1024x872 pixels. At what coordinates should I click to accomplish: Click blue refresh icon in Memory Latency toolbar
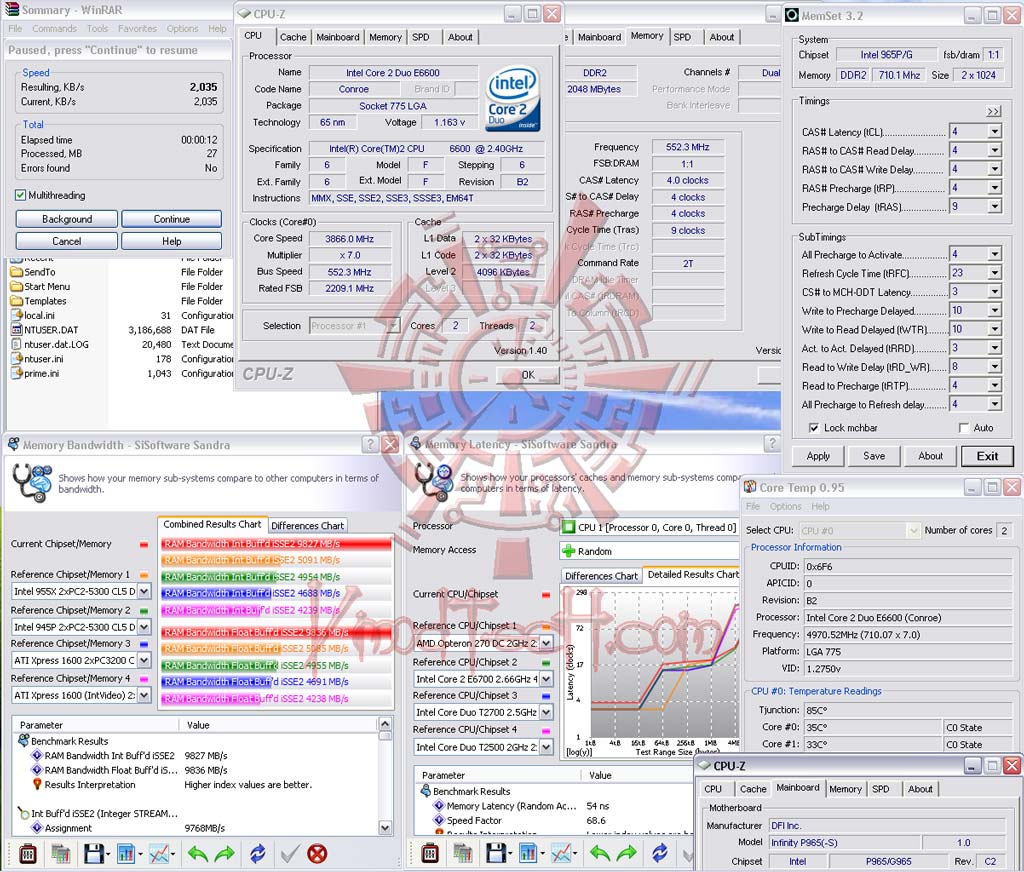coord(660,853)
